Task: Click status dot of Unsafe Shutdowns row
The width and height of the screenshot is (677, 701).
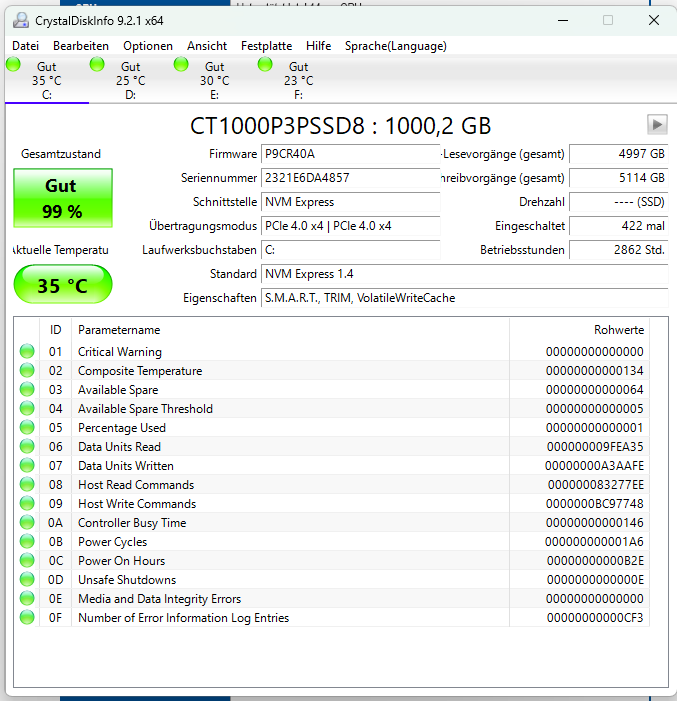Action: point(27,579)
